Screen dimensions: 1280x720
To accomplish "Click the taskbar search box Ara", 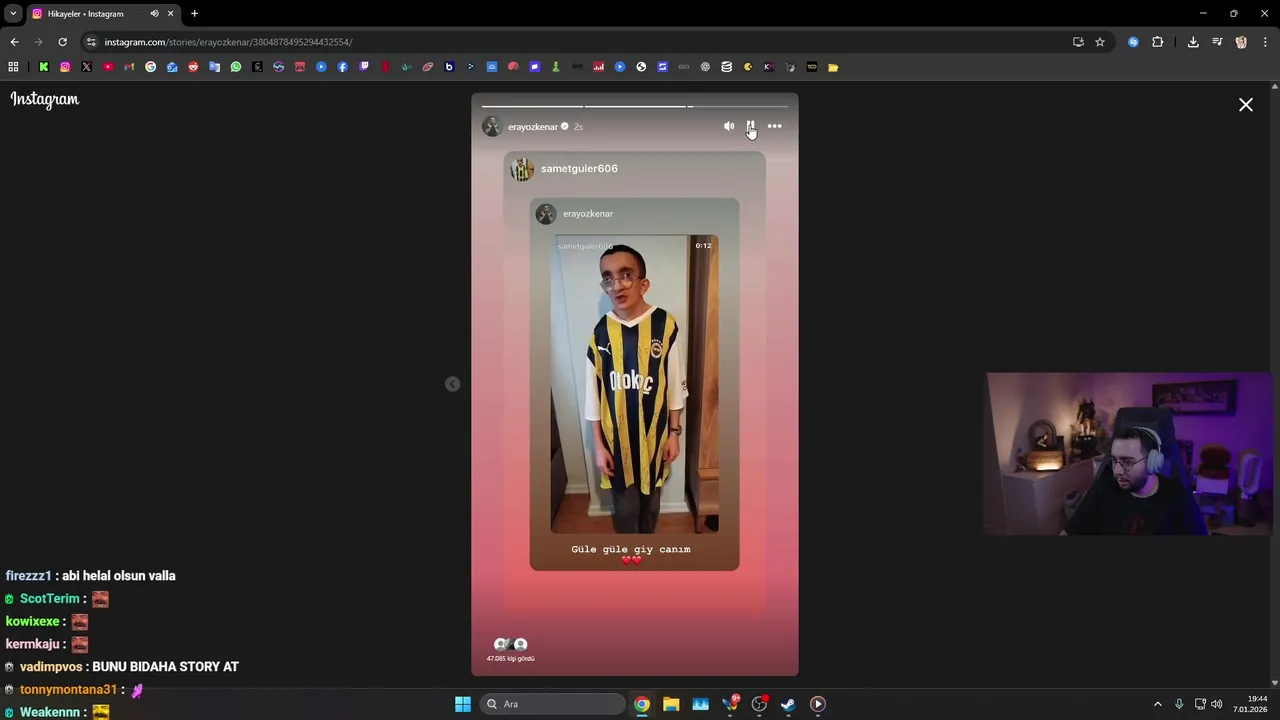I will click(x=551, y=704).
